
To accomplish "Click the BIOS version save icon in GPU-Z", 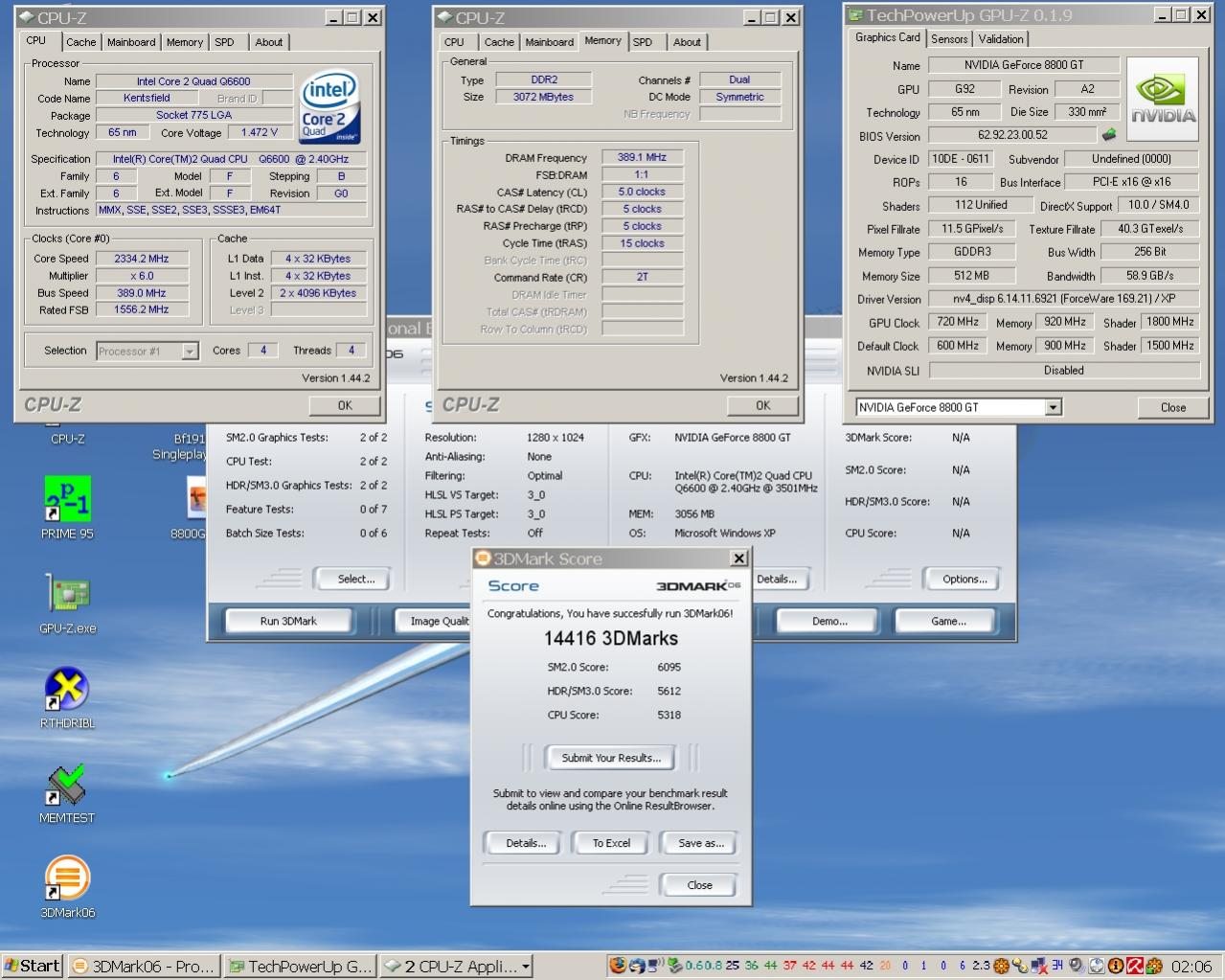I will pos(1109,135).
